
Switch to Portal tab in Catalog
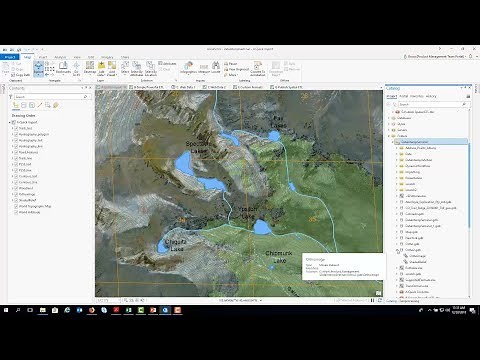click(403, 96)
